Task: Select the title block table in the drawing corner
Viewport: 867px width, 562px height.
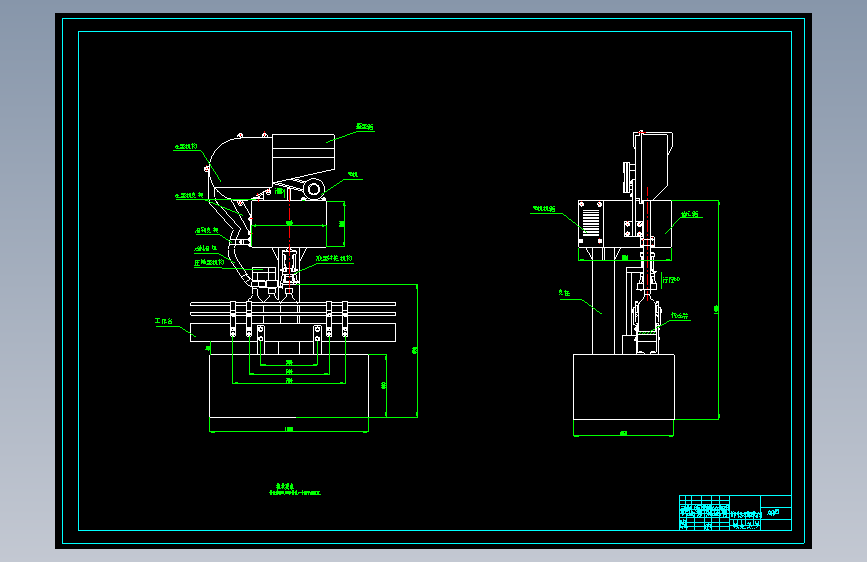Action: [x=735, y=513]
